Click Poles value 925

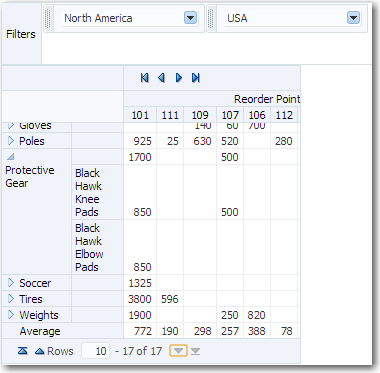(x=143, y=141)
